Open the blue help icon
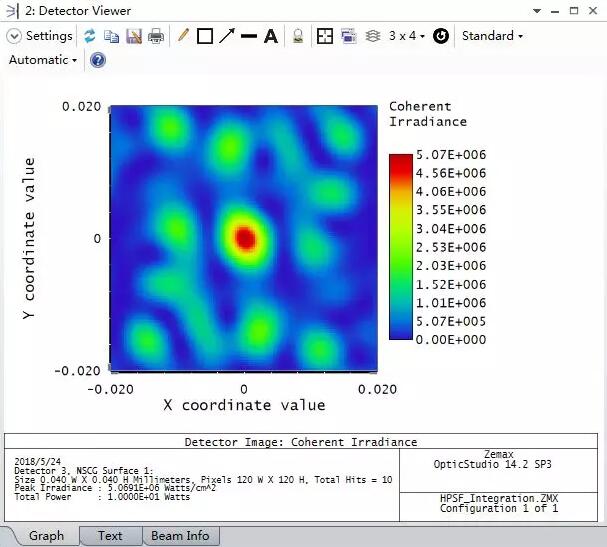 pos(98,60)
